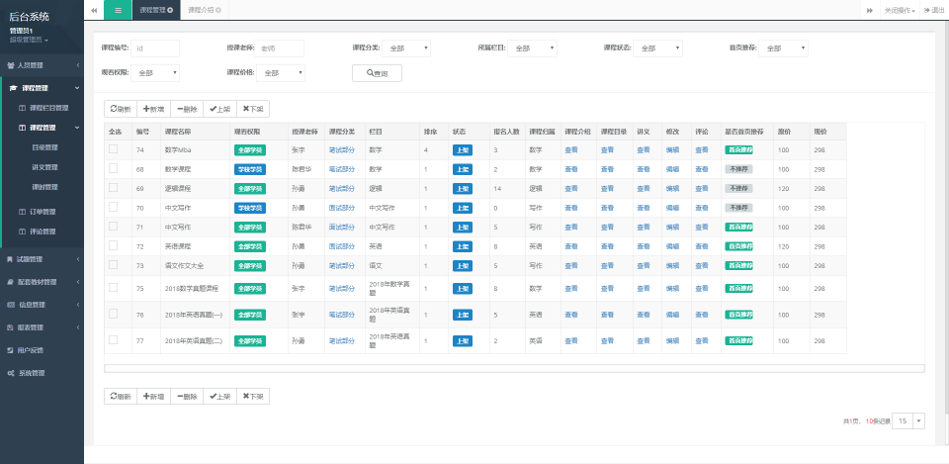Tick the checkbox for row number 77
The image size is (949, 464).
tap(113, 339)
